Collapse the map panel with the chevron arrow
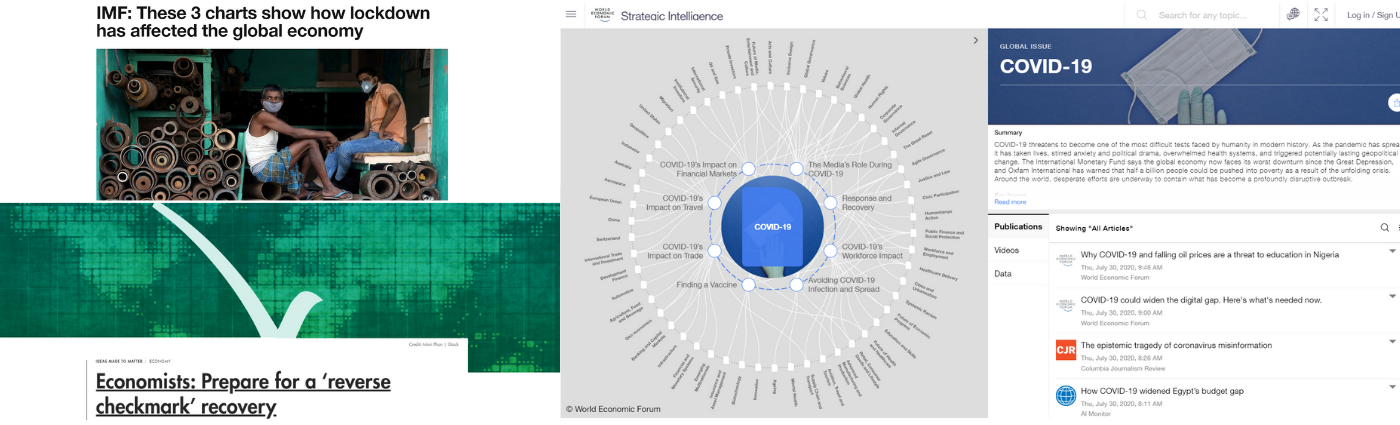Viewport: 1400px width, 425px height. [x=976, y=41]
